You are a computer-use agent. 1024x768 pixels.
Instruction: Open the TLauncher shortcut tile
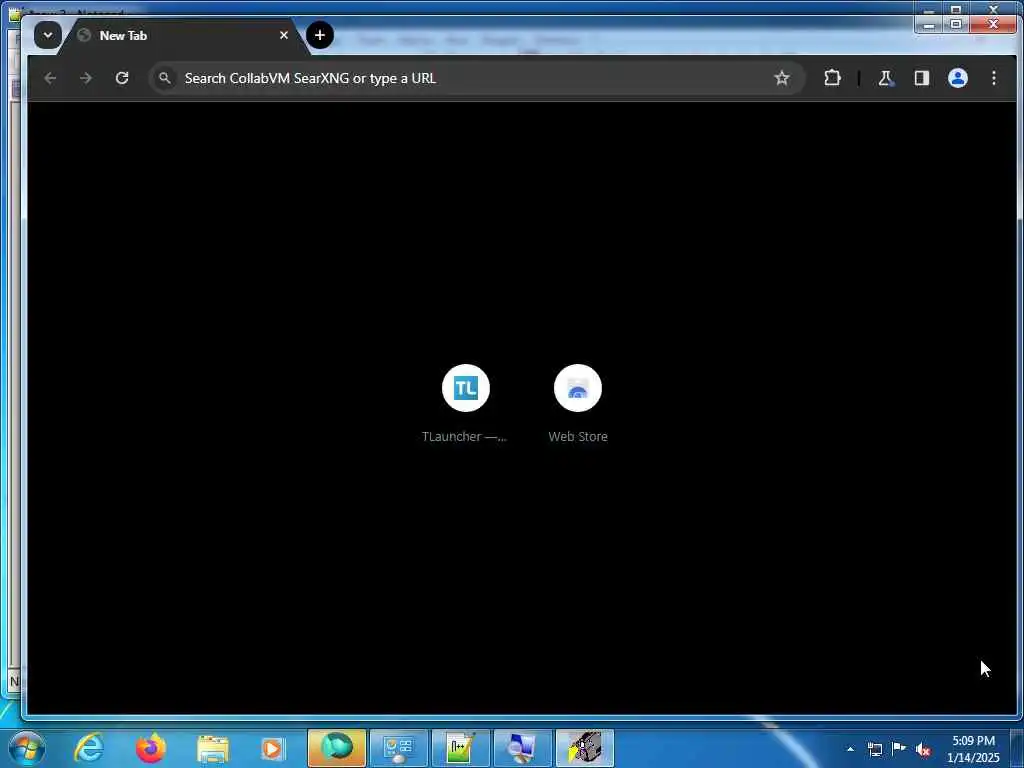pyautogui.click(x=466, y=388)
